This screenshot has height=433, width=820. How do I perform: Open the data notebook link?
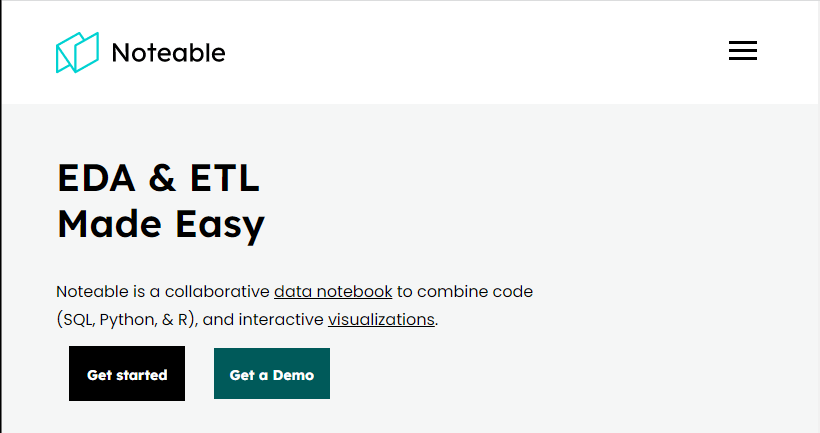pyautogui.click(x=333, y=292)
